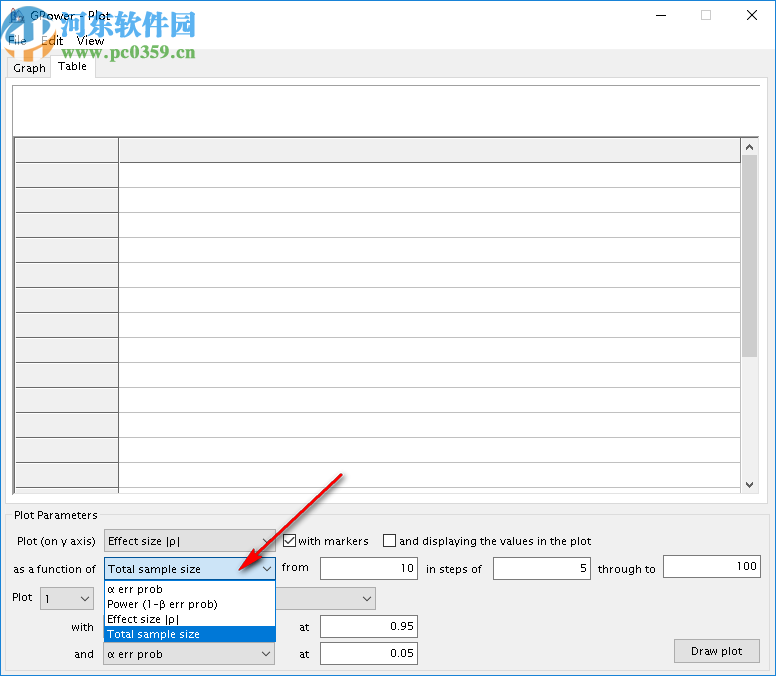Toggle the 'with markers' checkbox
This screenshot has height=676, width=776.
point(290,540)
